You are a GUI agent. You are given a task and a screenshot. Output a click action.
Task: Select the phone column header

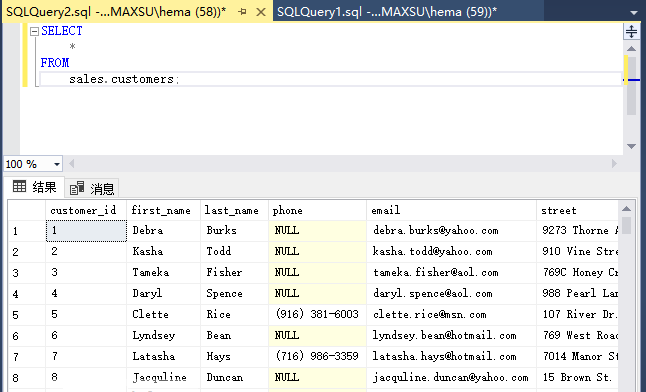pos(318,210)
